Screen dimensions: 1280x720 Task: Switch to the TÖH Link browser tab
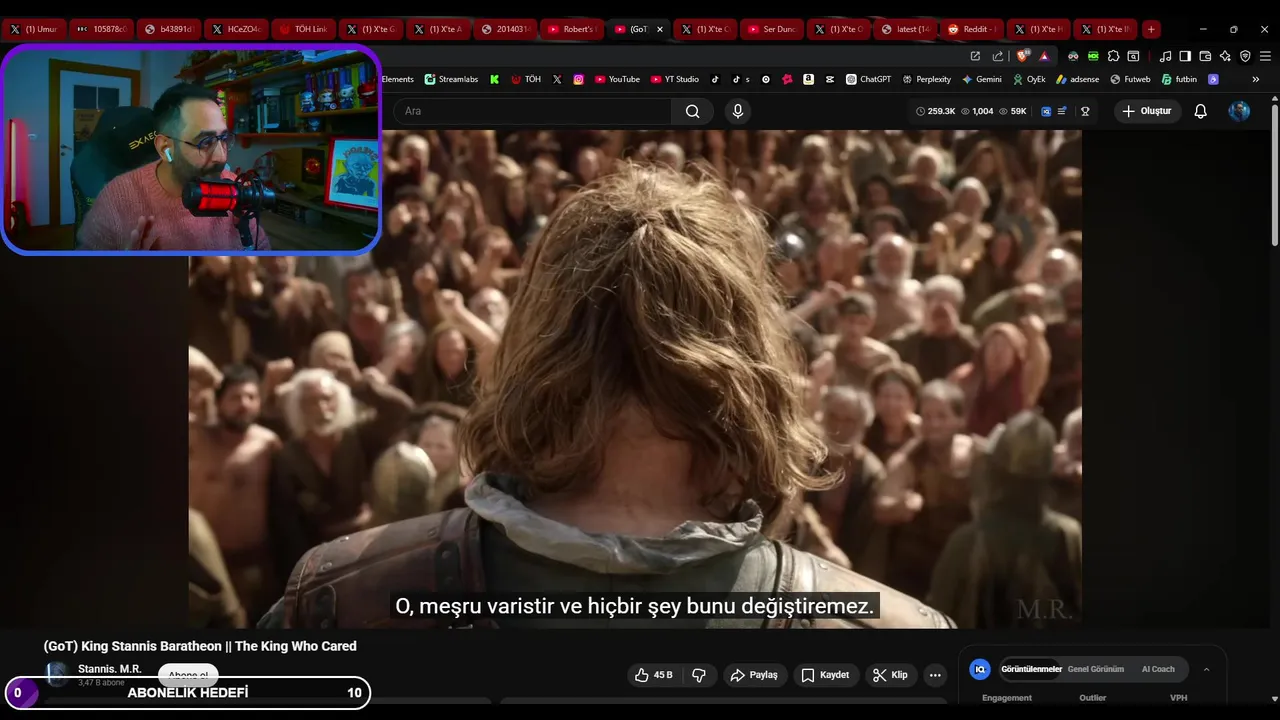[302, 29]
